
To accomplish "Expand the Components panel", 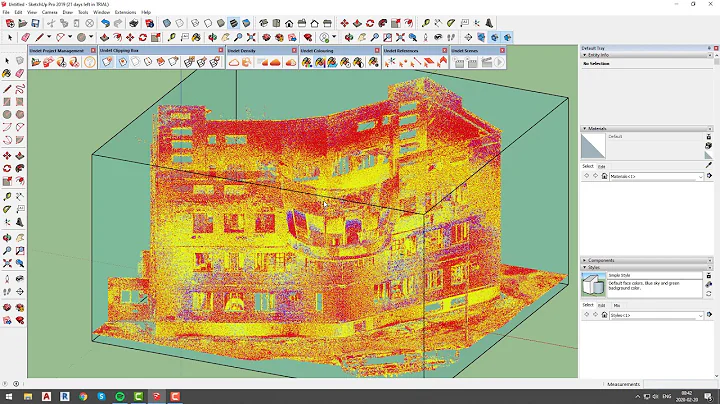I will coord(584,260).
